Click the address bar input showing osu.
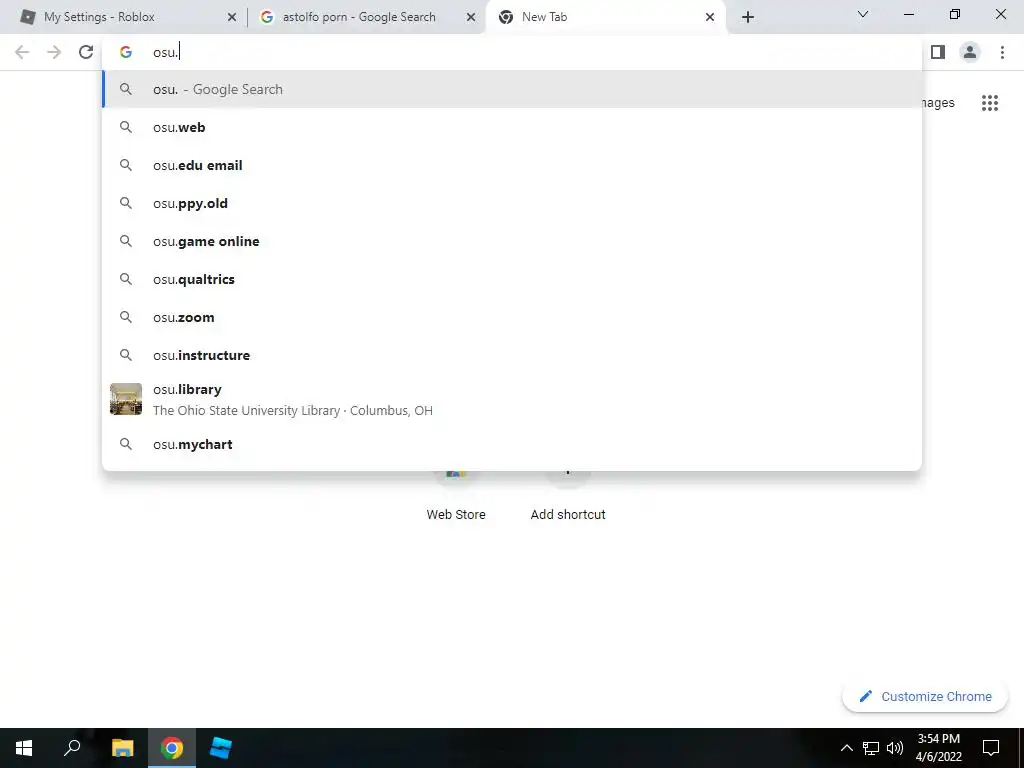This screenshot has width=1024, height=768. 512,52
